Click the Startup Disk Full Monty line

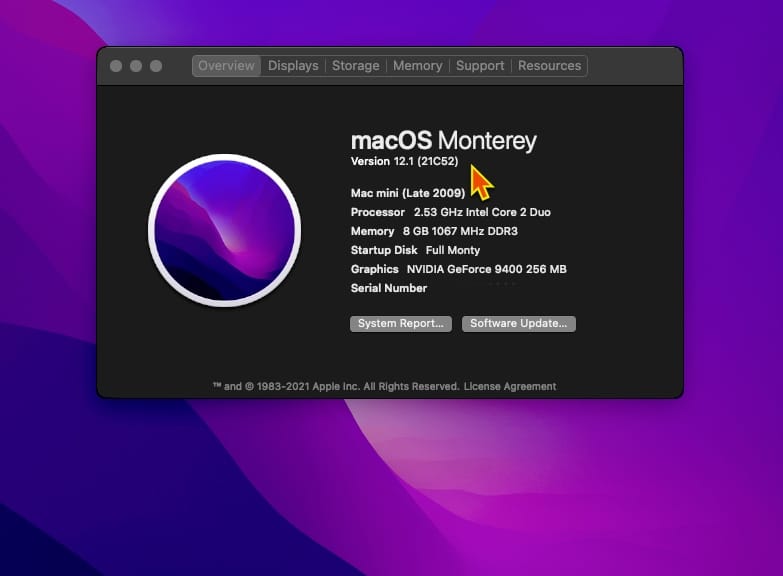click(x=415, y=250)
